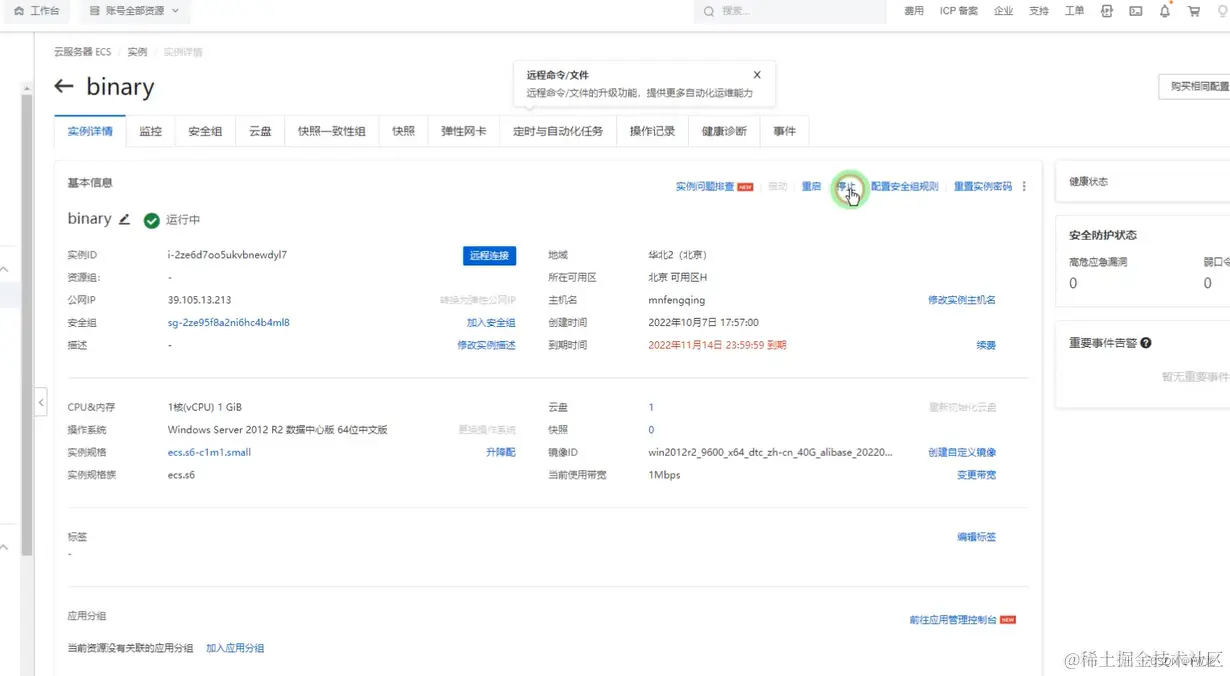
Task: Navigate to 云服务器 ECS breadcrumb
Action: 83,52
